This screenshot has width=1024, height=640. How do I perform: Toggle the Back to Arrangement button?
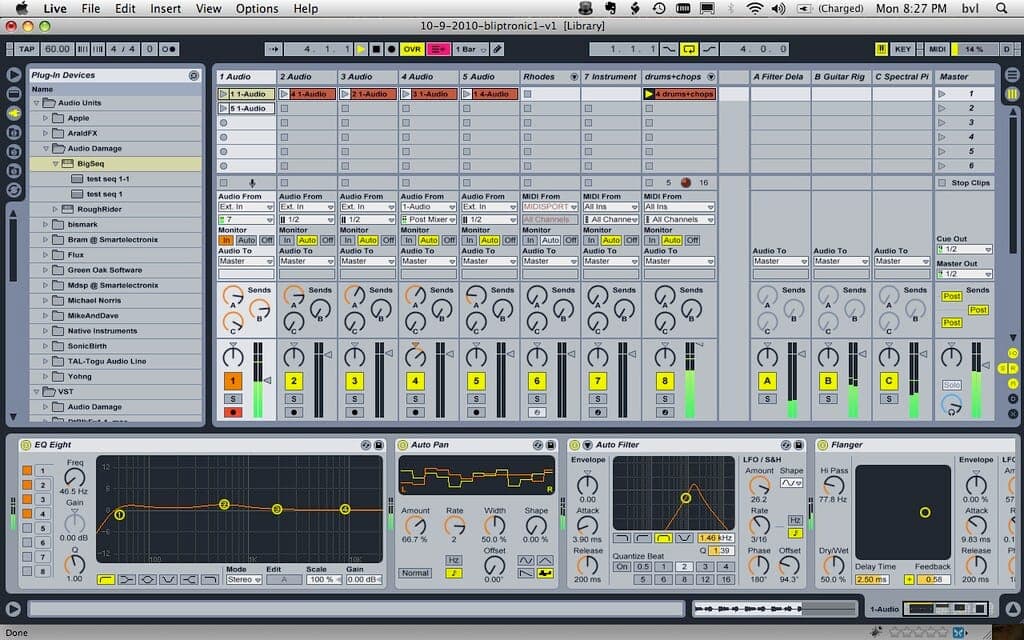pos(438,49)
